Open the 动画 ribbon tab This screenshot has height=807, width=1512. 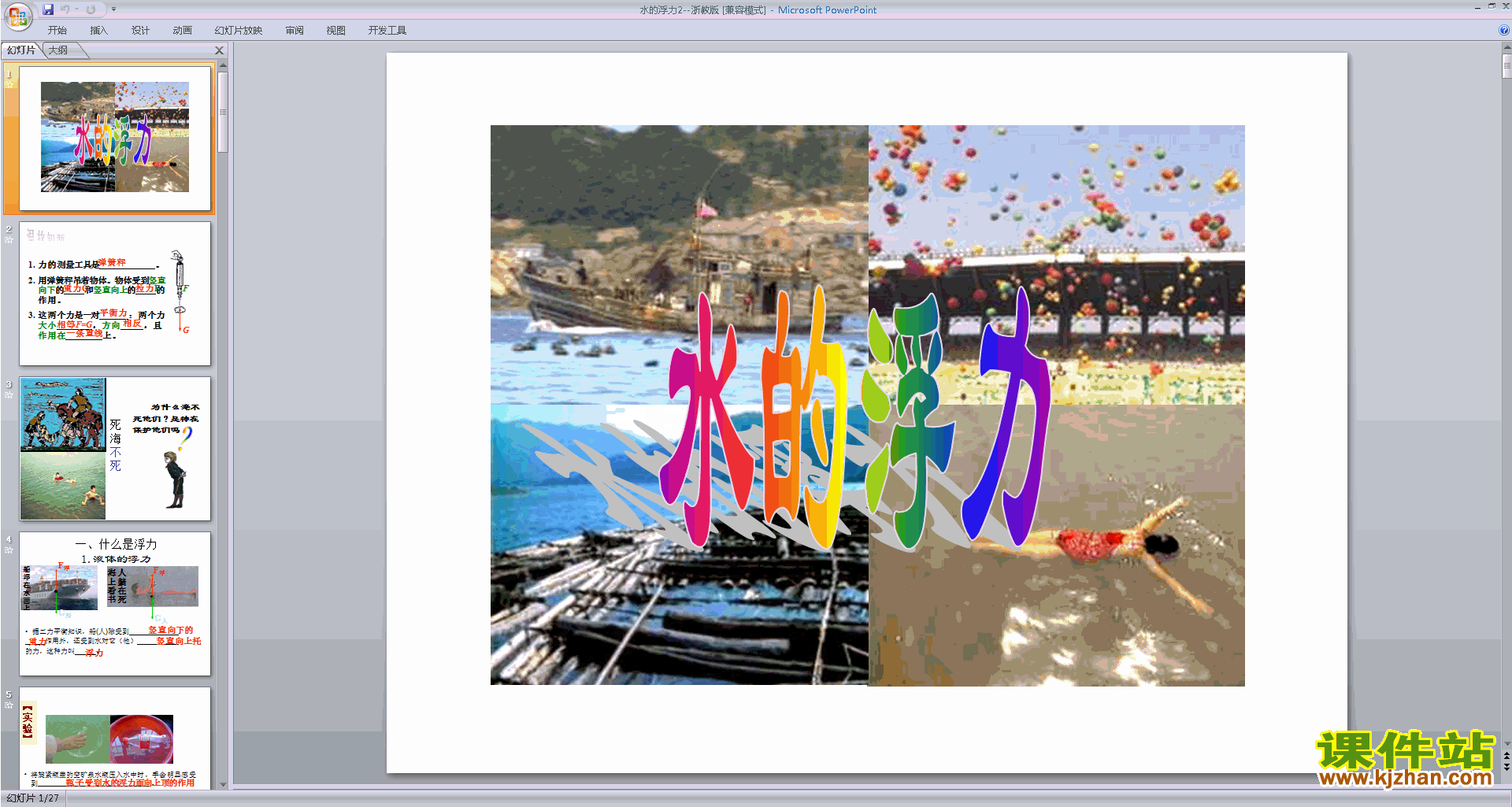[183, 31]
